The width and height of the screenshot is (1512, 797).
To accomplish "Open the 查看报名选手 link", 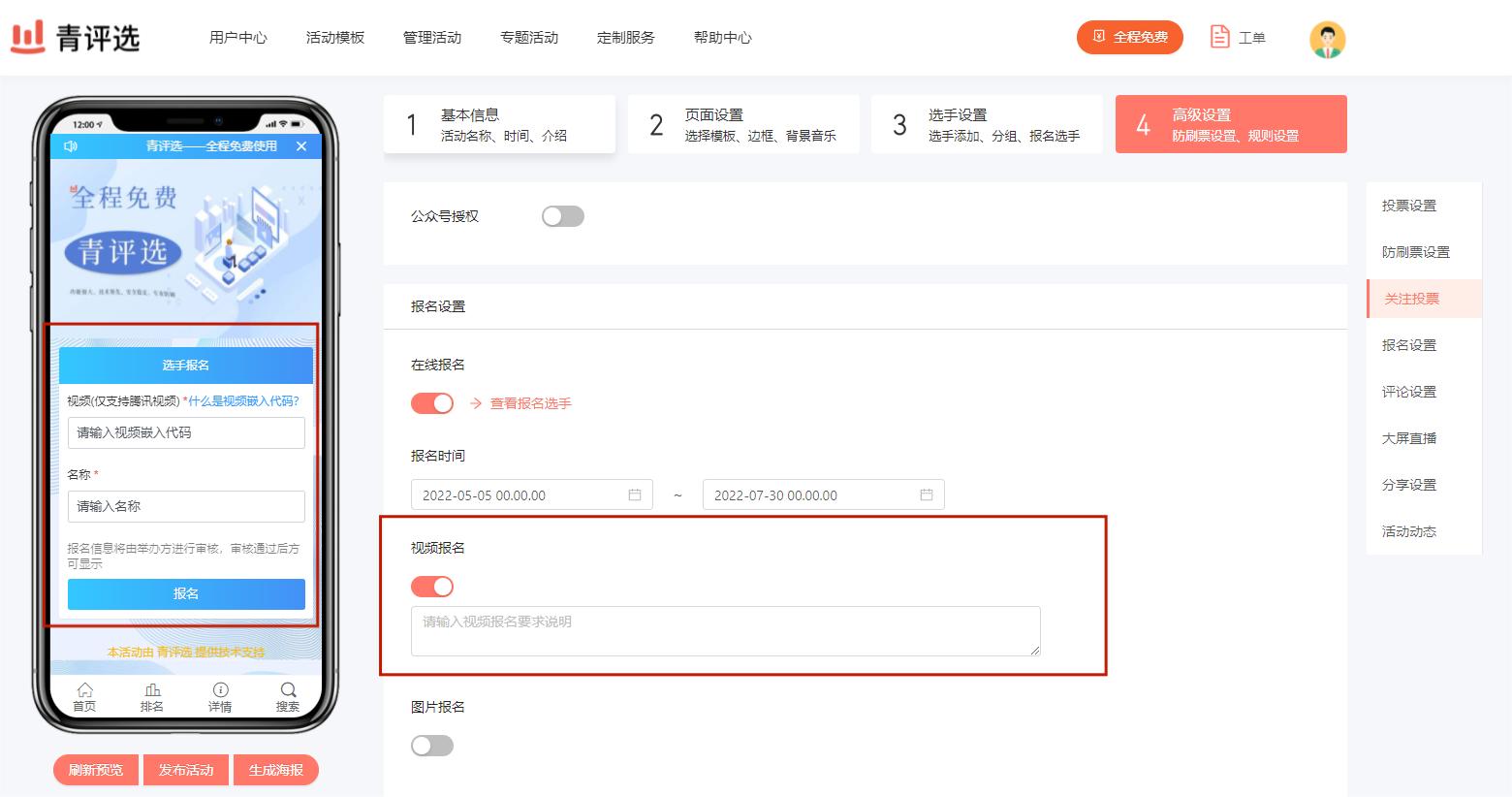I will [x=531, y=403].
